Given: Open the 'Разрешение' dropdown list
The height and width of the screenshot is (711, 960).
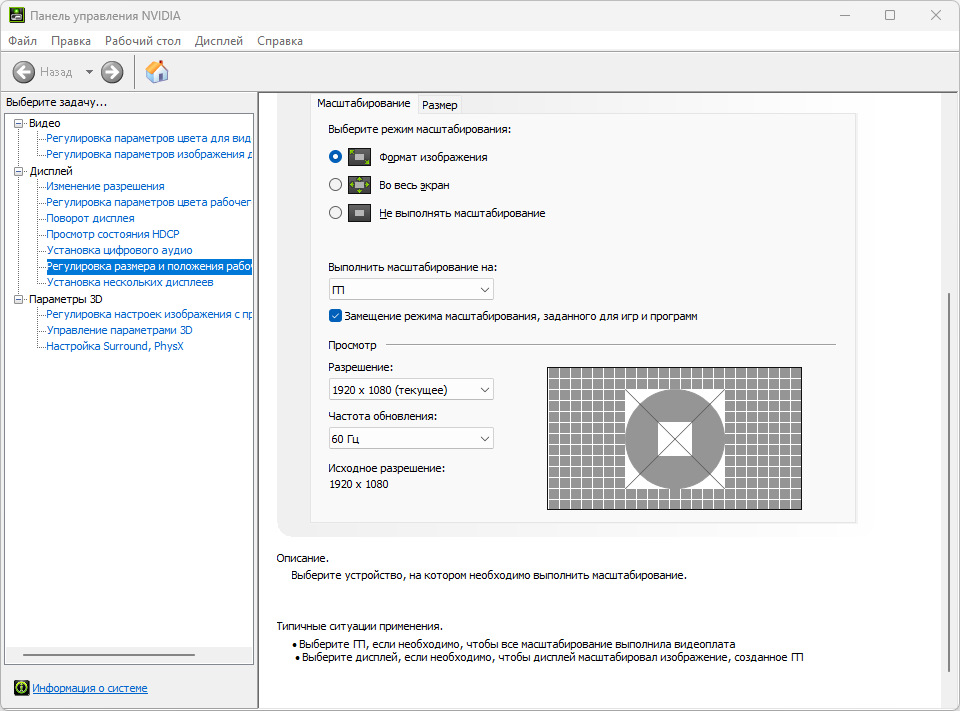Looking at the screenshot, I should coord(411,389).
